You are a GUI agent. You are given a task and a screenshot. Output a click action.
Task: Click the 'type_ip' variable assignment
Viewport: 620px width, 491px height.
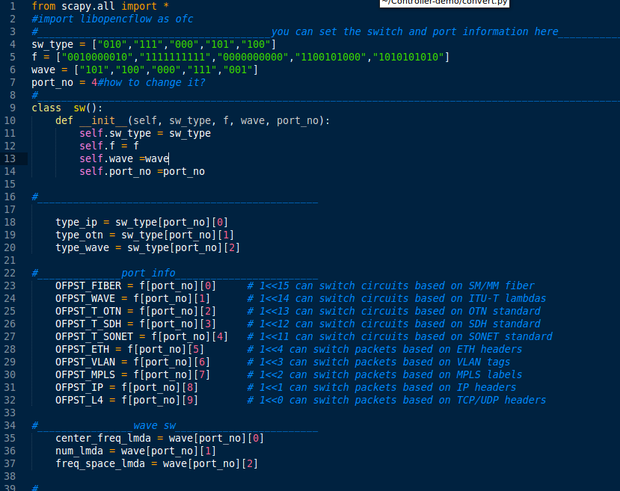76,222
